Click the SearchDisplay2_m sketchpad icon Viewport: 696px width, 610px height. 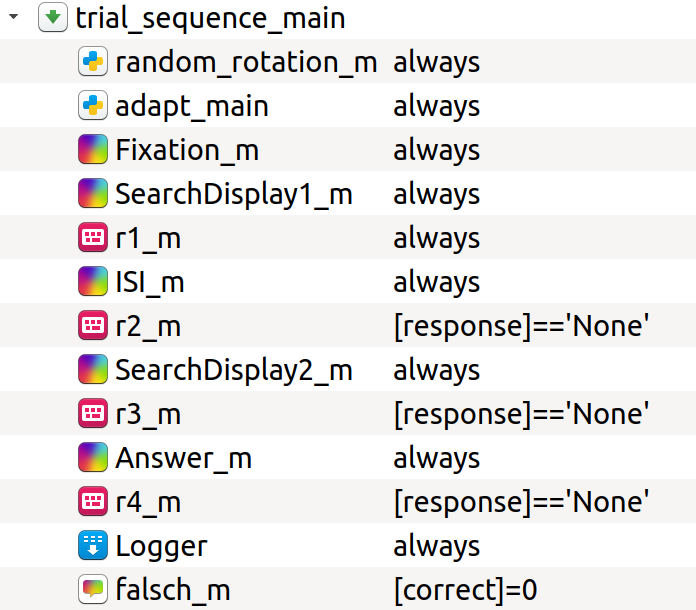93,369
